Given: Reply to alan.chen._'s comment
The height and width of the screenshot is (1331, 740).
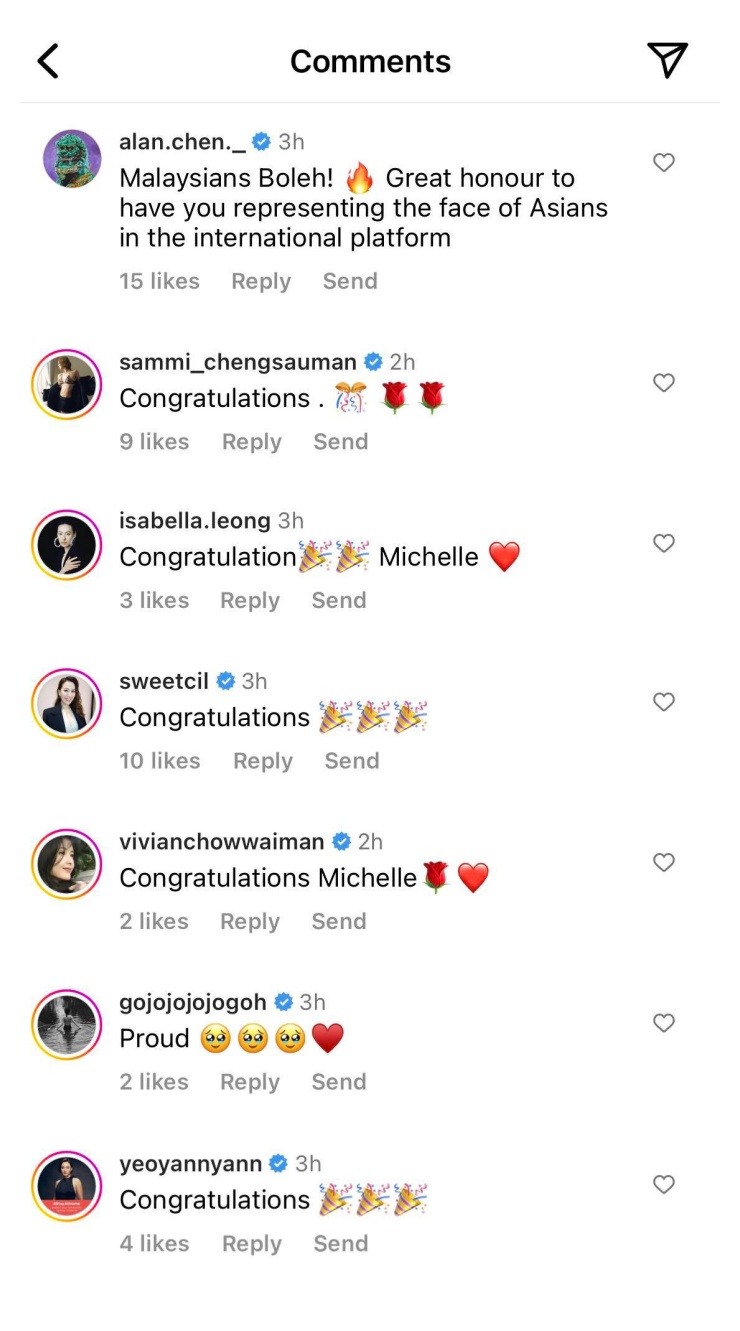Looking at the screenshot, I should [260, 282].
